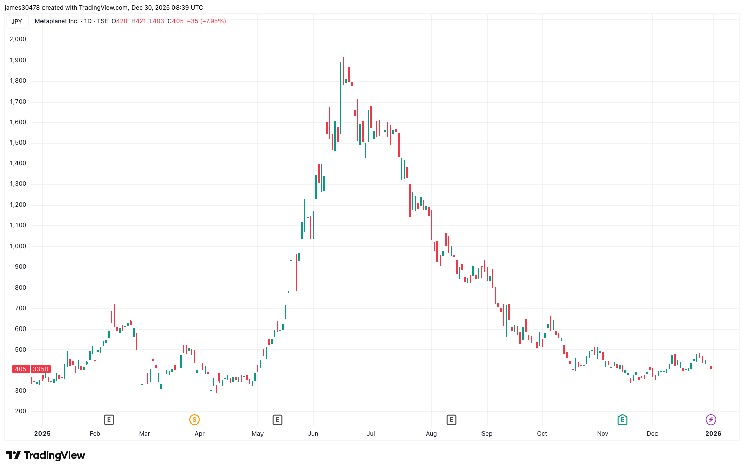Click the 2026 label on time axis
Viewport: 745px width, 471px height.
pyautogui.click(x=713, y=435)
